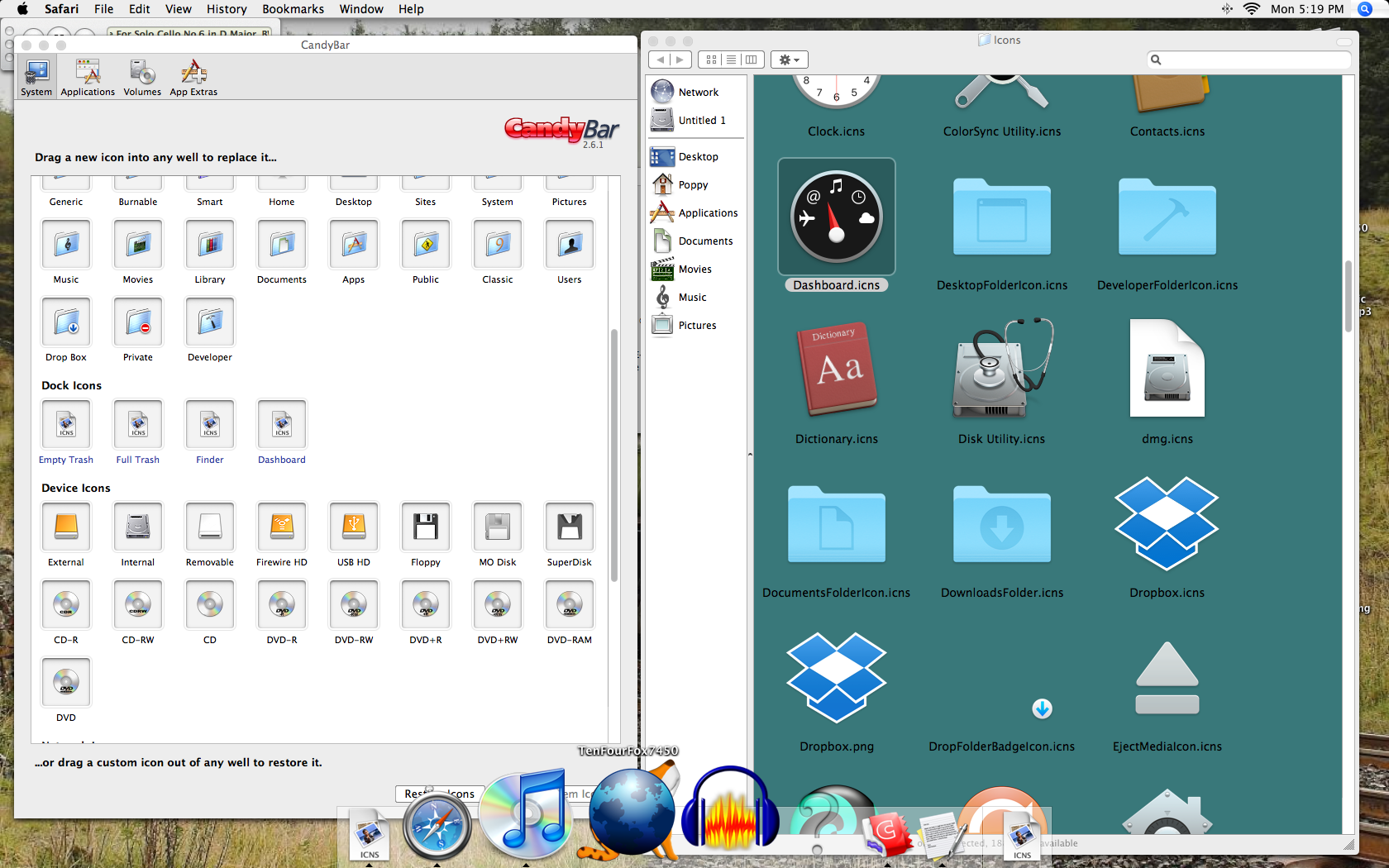The image size is (1389, 868).
Task: Open Desktop in the Finder sidebar
Action: 696,156
